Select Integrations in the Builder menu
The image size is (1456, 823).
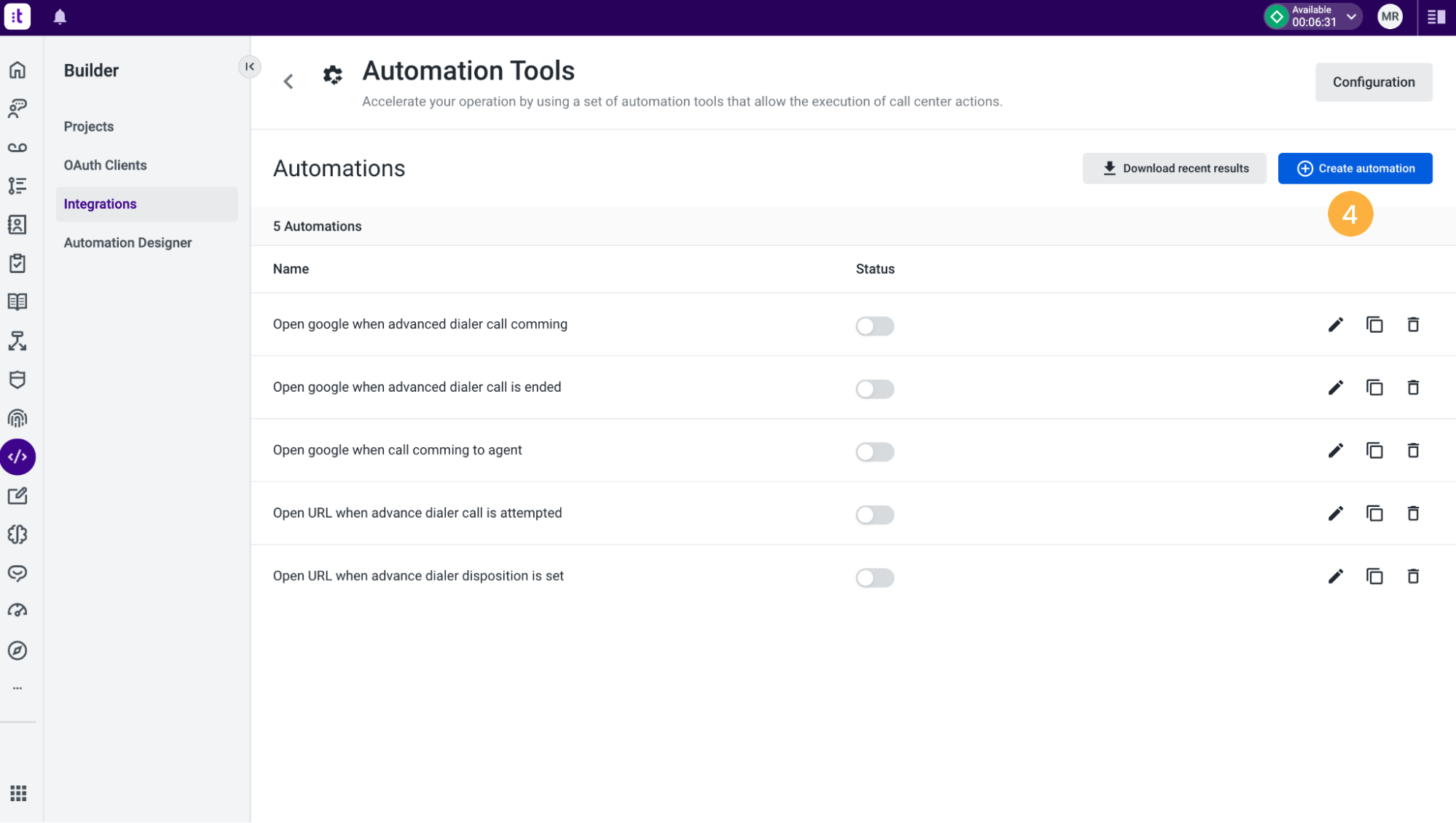[147, 204]
